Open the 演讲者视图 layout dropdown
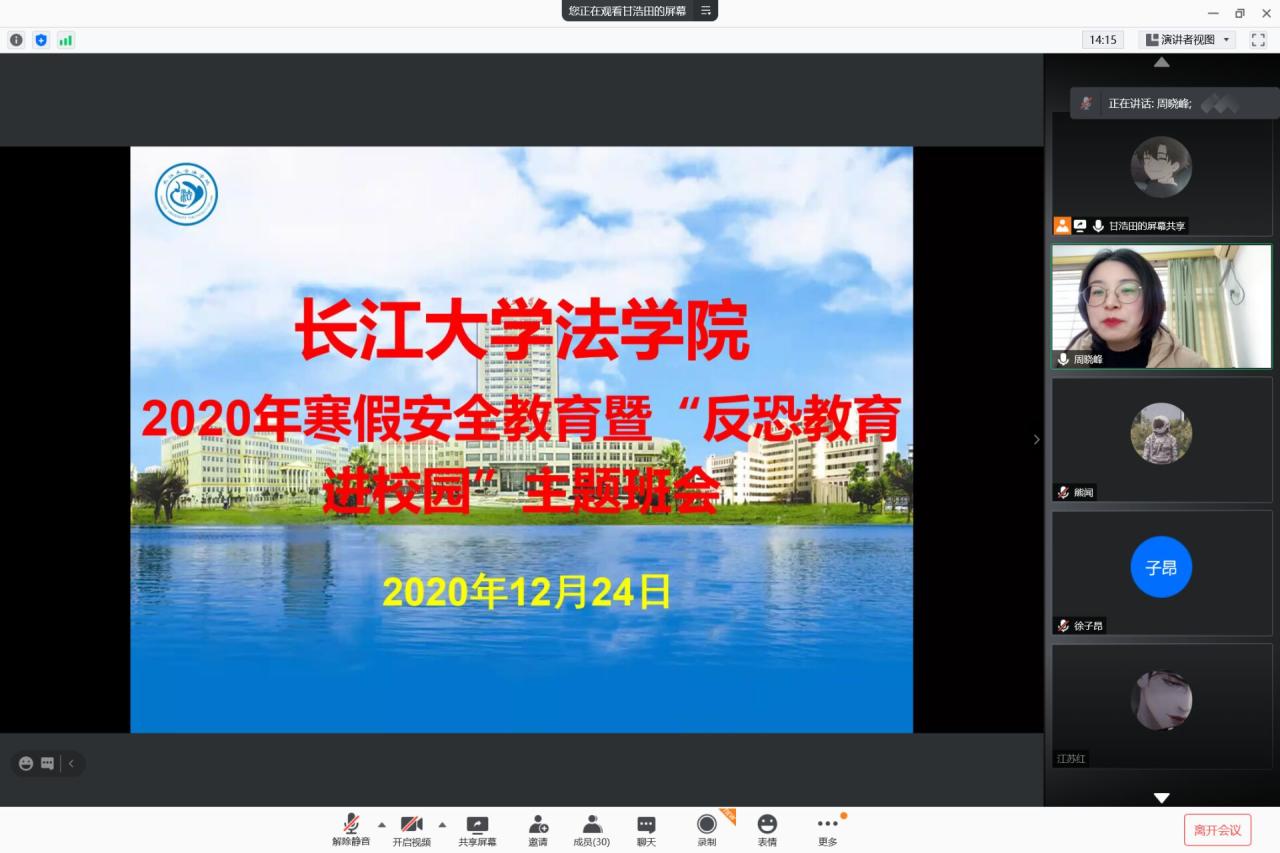This screenshot has height=853, width=1280. click(x=1187, y=40)
